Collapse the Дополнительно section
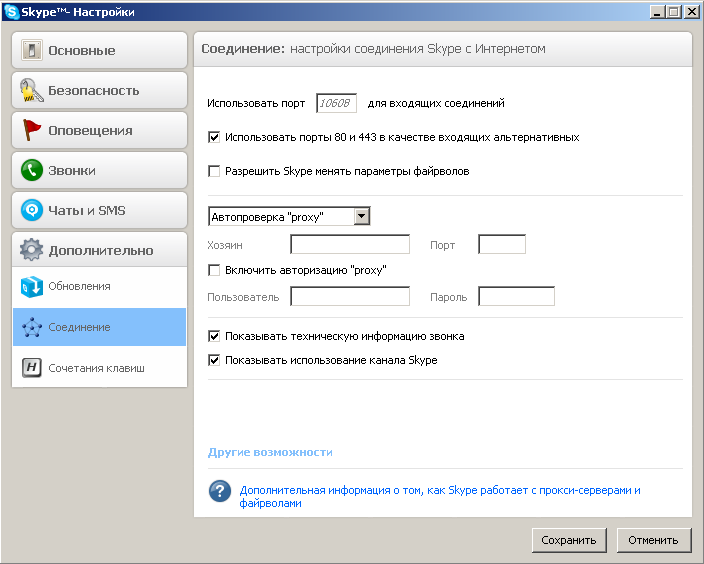 pos(99,250)
